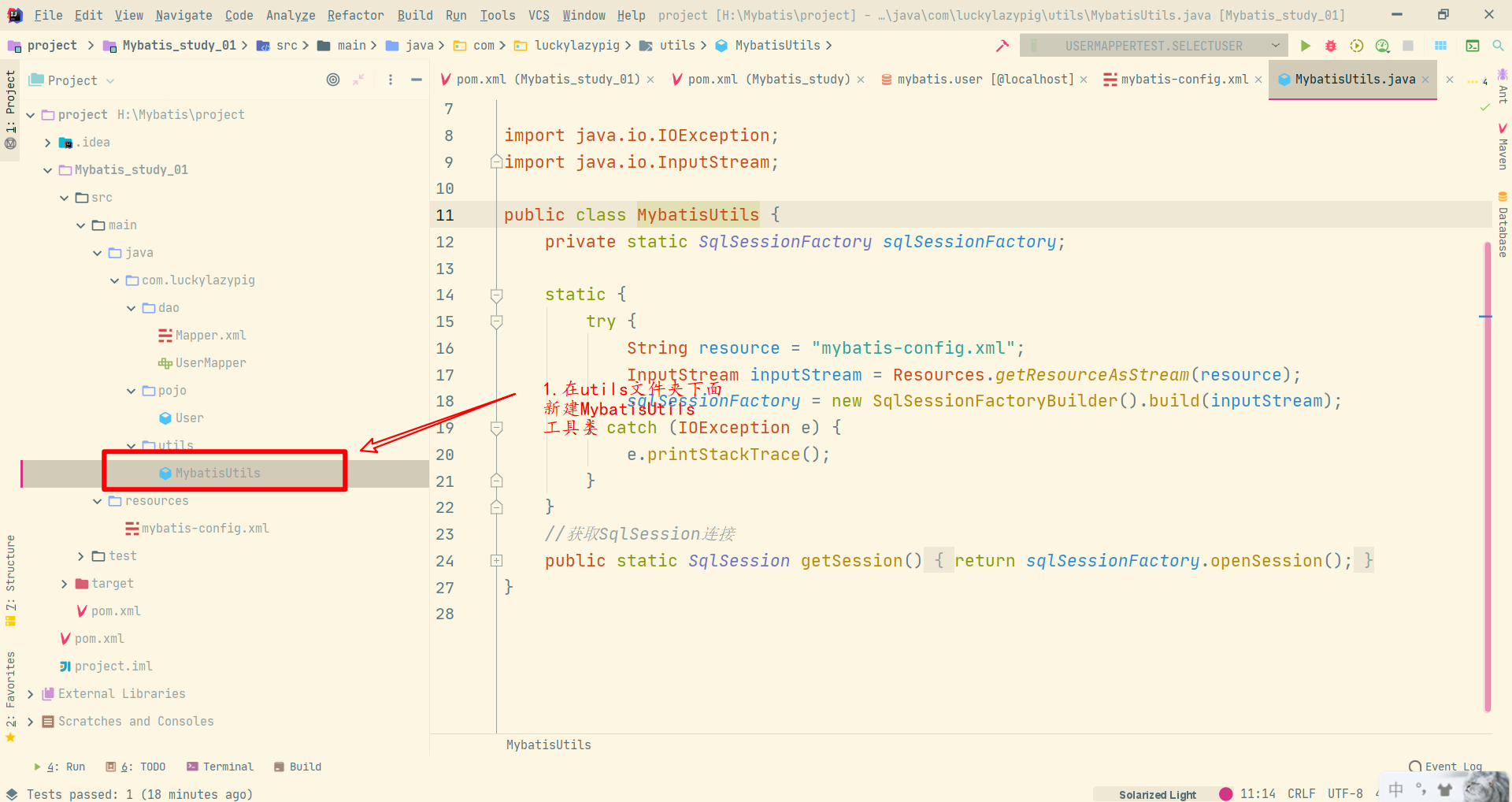Image resolution: width=1512 pixels, height=802 pixels.
Task: Click the profiler run icon
Action: click(x=1382, y=46)
